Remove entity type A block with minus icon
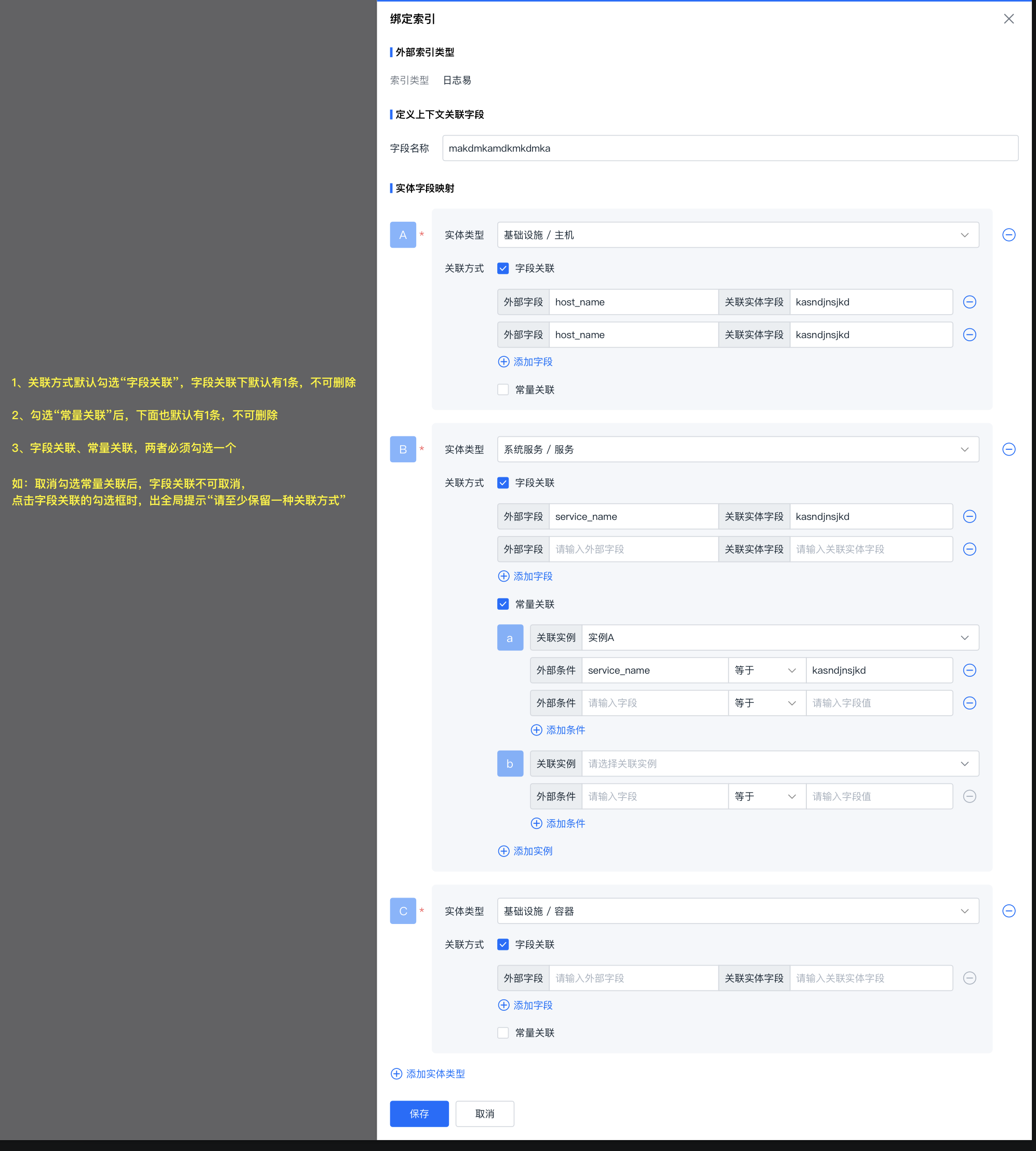Image resolution: width=1036 pixels, height=1151 pixels. [x=1008, y=235]
